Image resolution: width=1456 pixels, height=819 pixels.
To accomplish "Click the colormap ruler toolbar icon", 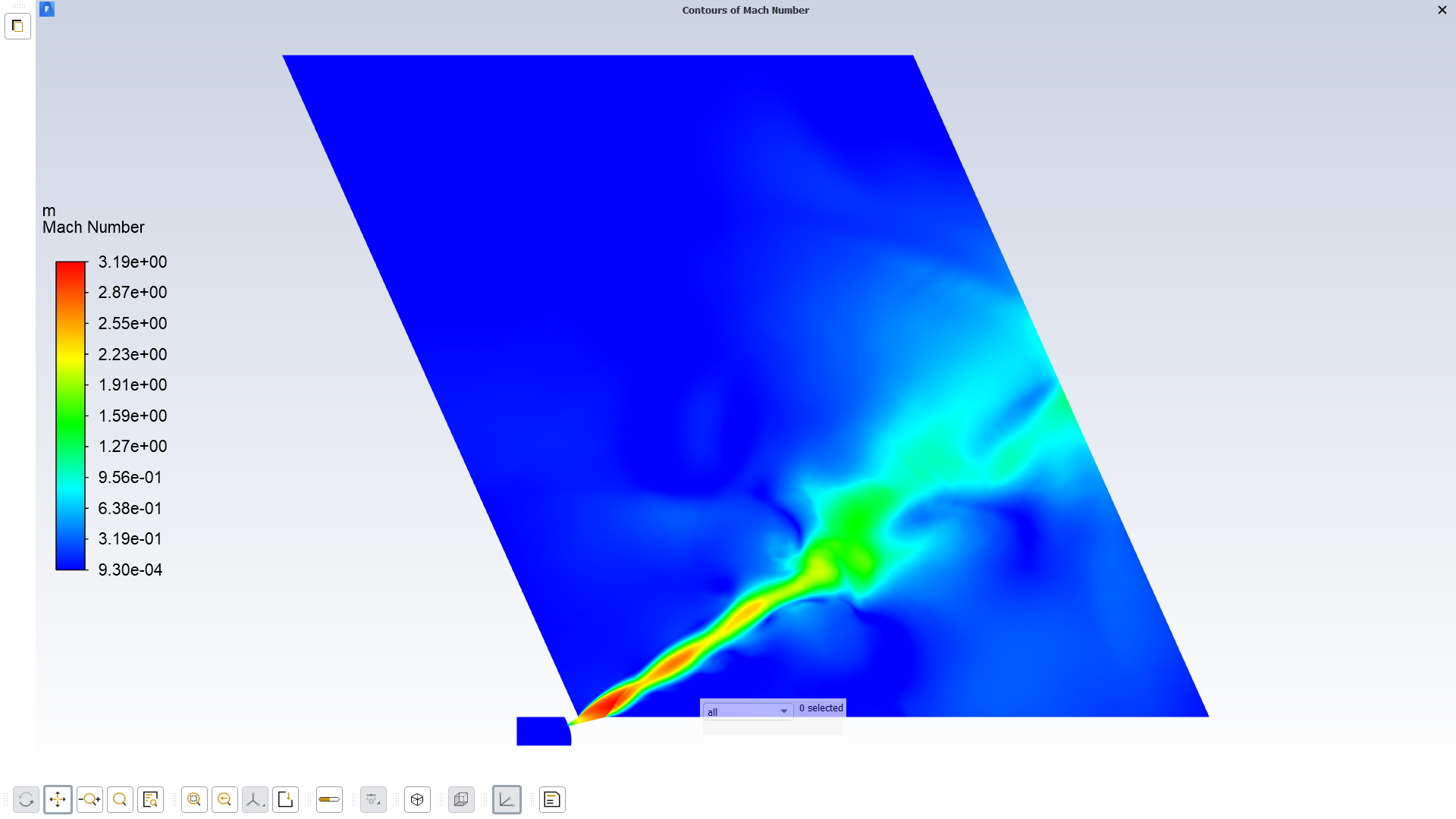I will [x=329, y=799].
